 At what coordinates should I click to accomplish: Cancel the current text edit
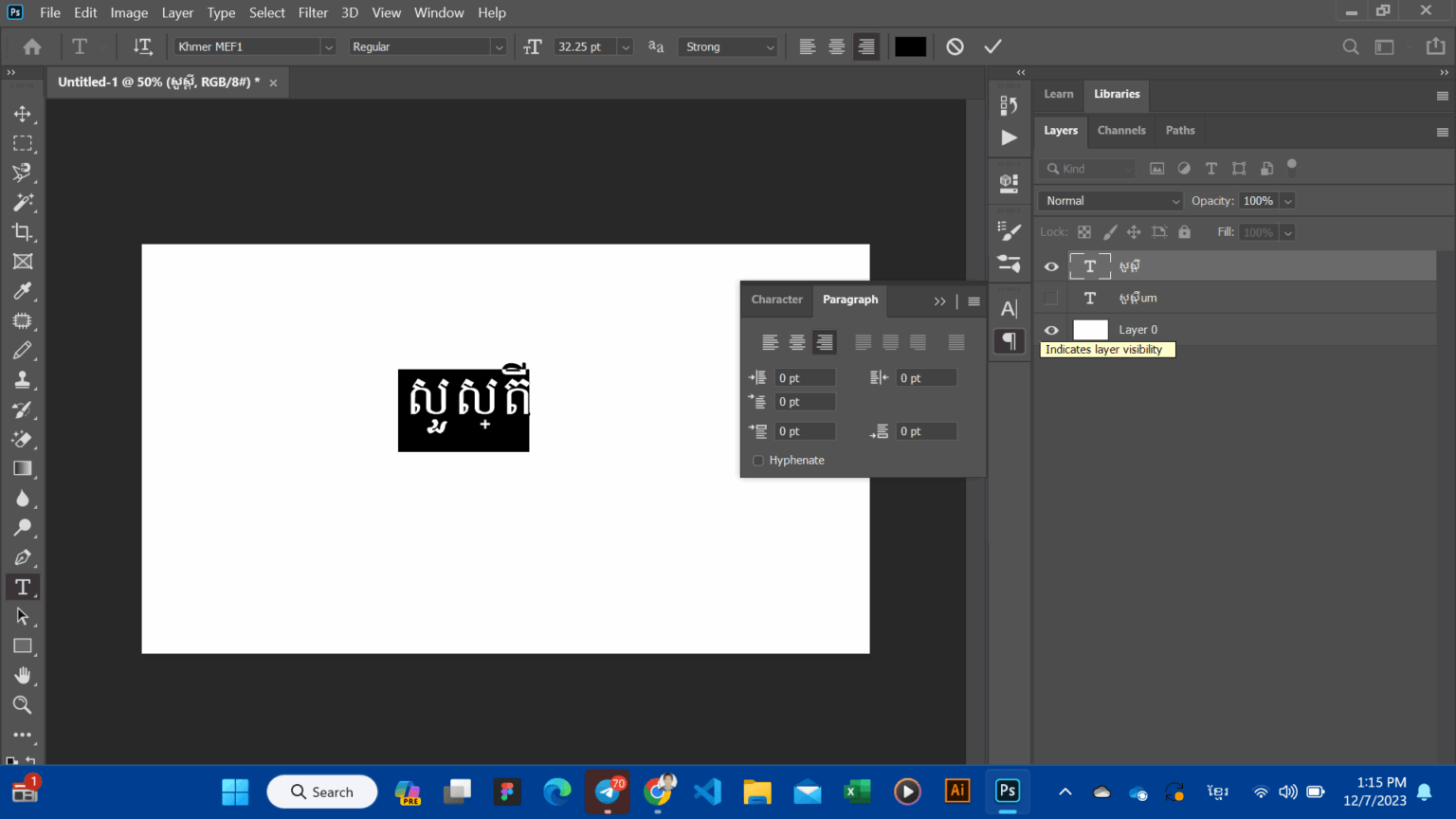[x=955, y=45]
